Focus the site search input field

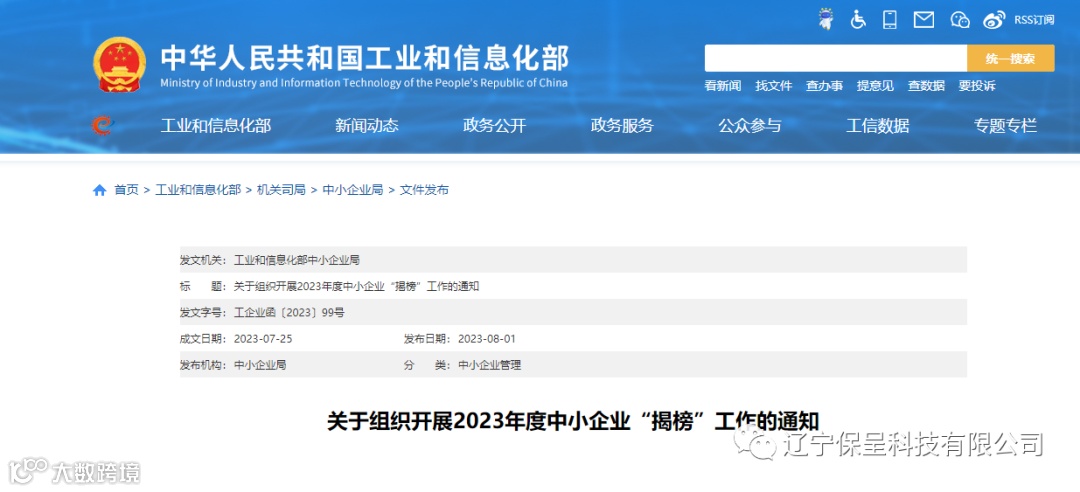pyautogui.click(x=835, y=59)
